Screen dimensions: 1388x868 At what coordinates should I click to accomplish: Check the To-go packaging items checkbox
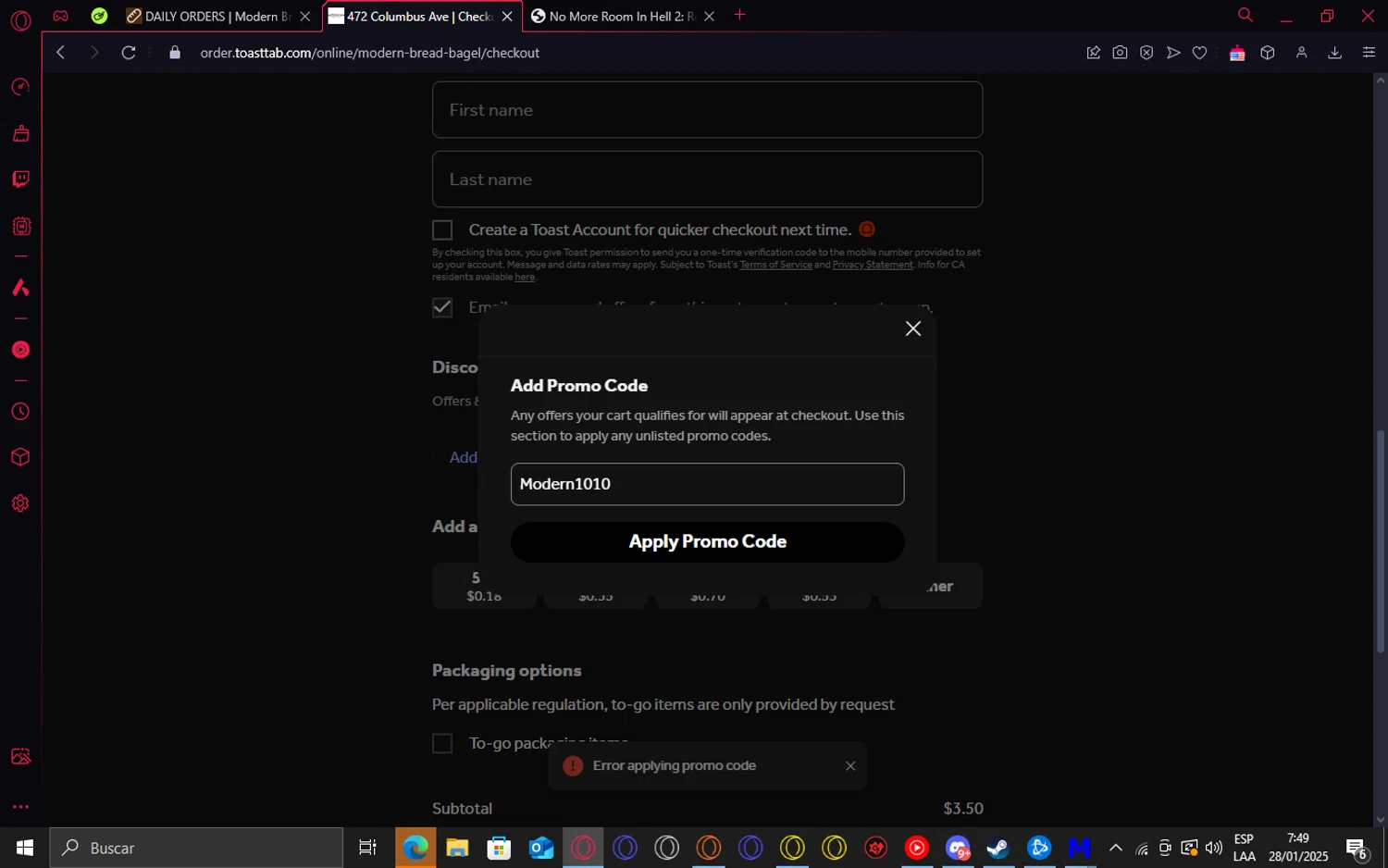coord(442,743)
